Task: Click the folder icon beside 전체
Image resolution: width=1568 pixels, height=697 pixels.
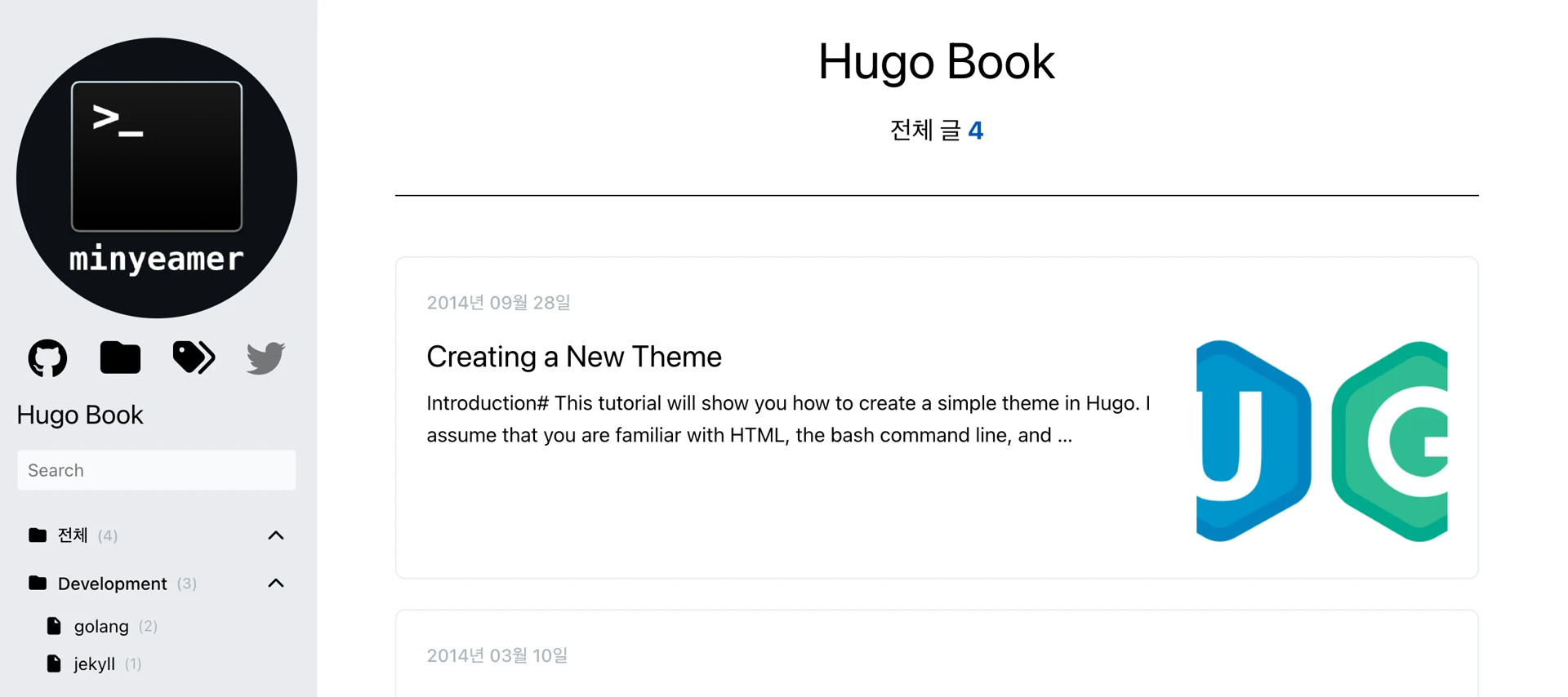Action: point(38,535)
